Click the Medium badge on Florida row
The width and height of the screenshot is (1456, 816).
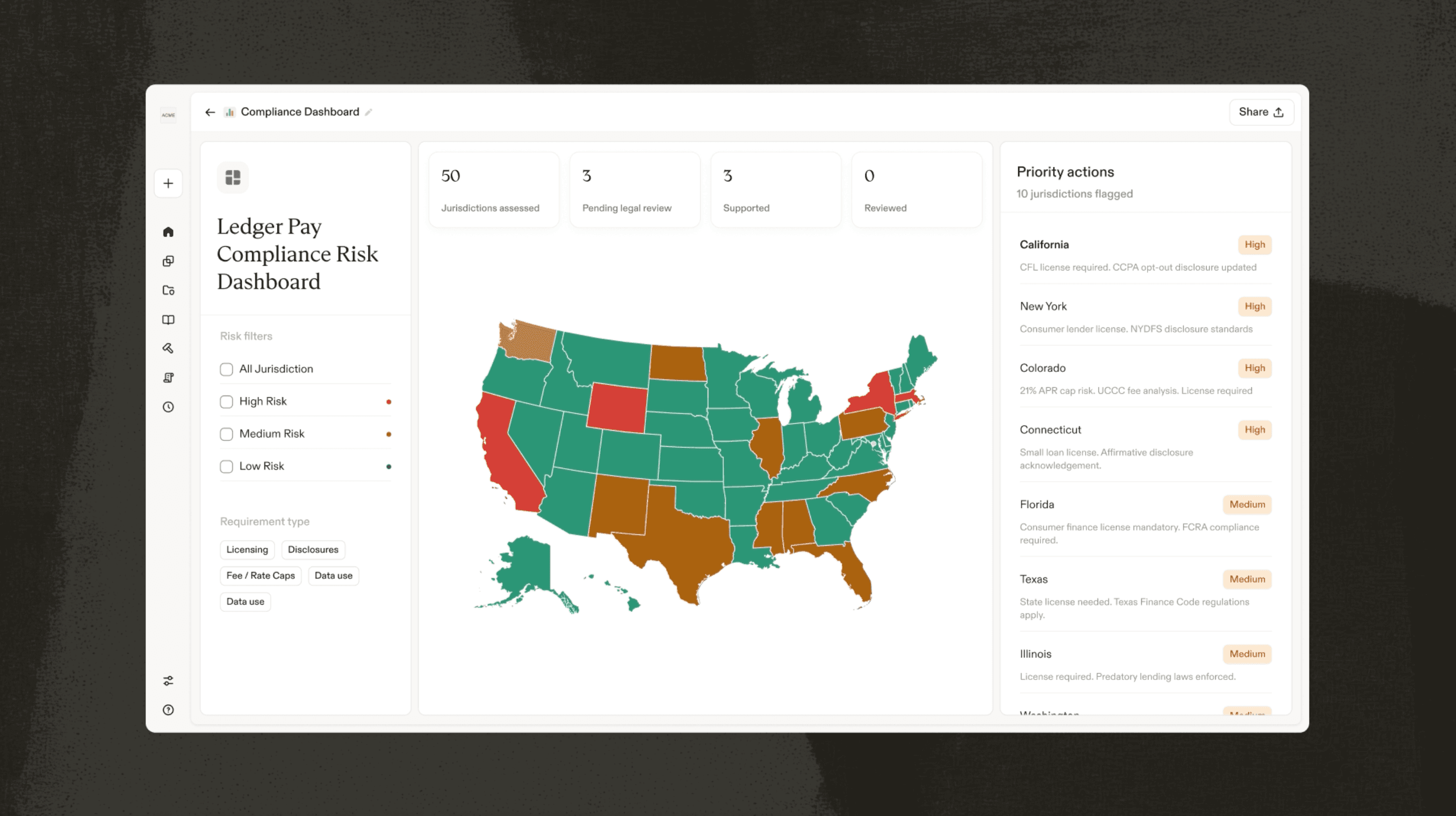coord(1247,504)
